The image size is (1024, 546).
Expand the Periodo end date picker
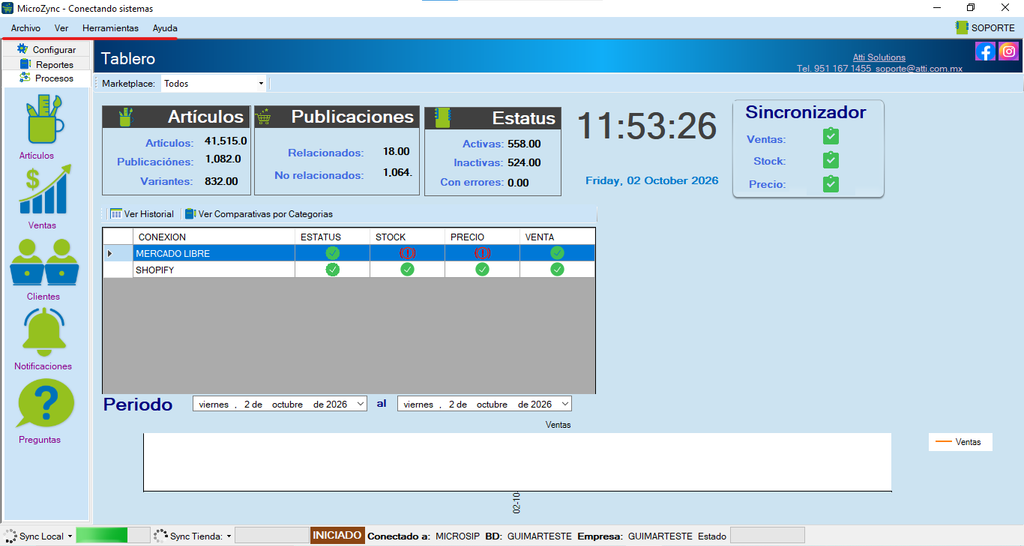(x=565, y=404)
